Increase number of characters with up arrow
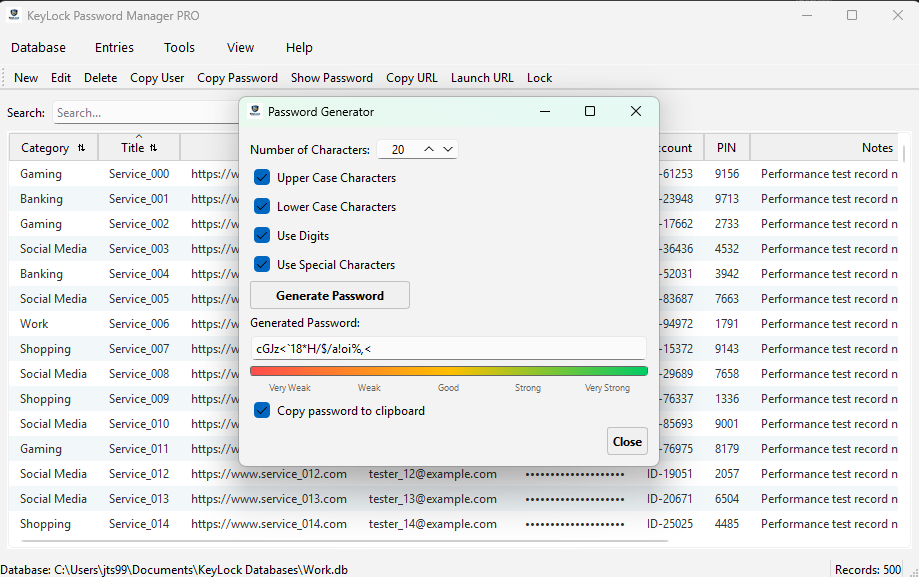Image resolution: width=919 pixels, height=577 pixels. [429, 150]
